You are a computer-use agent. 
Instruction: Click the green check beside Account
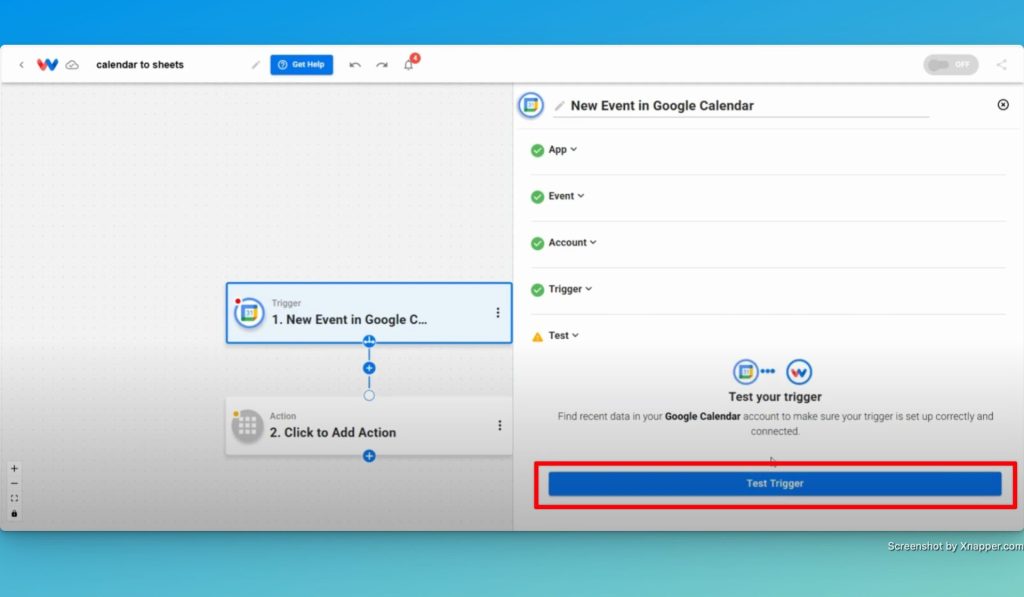[x=537, y=243]
